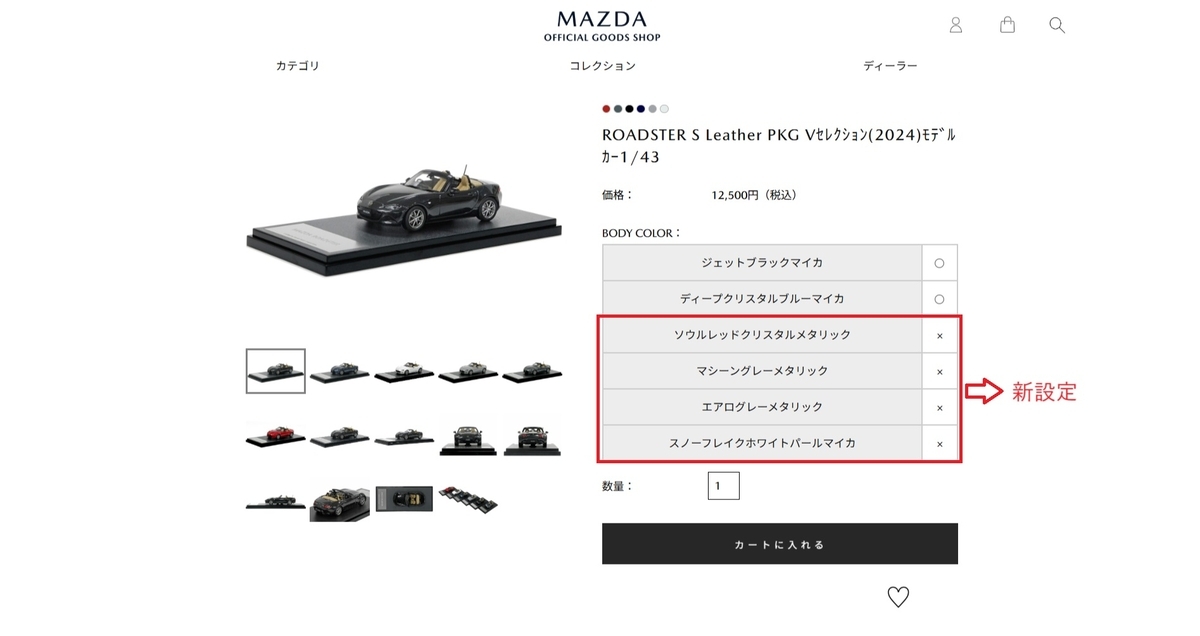Open the カテゴリ menu
Screen dimensions: 1200x636
tap(298, 66)
